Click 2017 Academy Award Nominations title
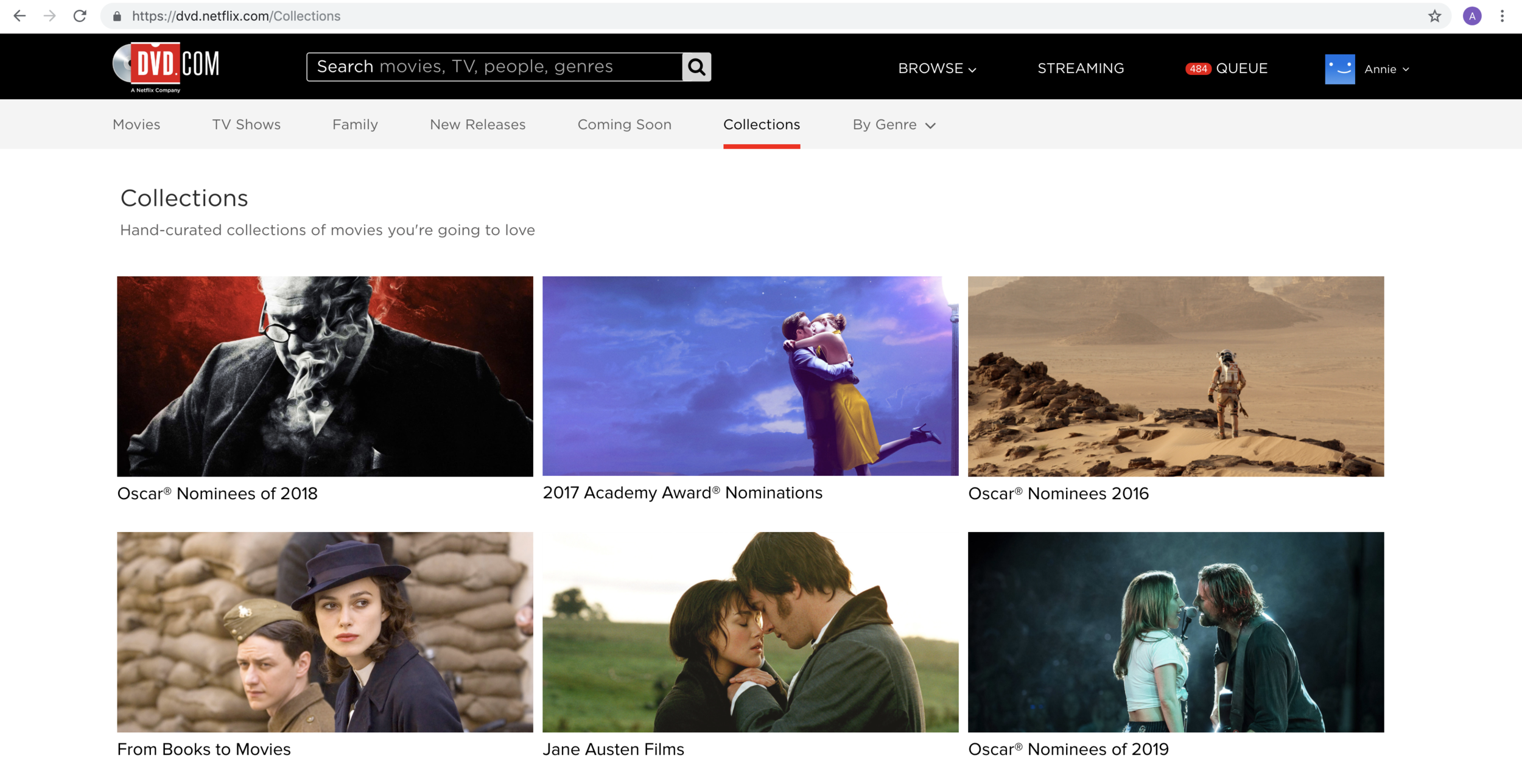 point(682,493)
